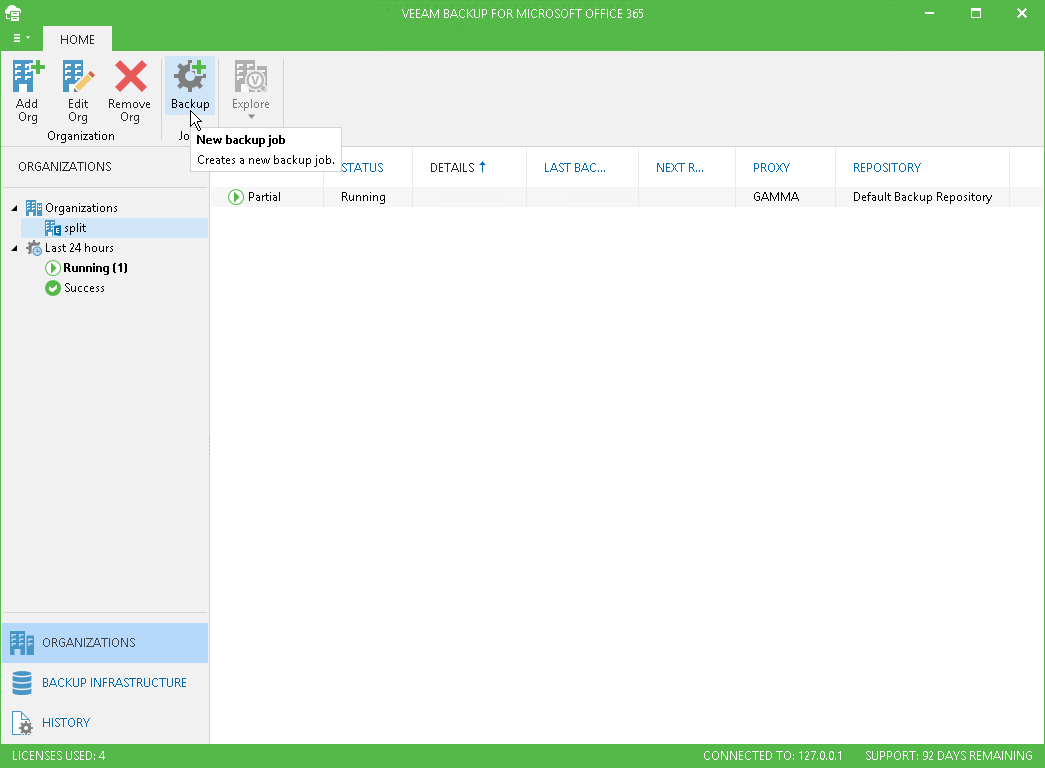Click the HISTORY document gear icon
Viewport: 1045px width, 768px height.
coord(22,723)
